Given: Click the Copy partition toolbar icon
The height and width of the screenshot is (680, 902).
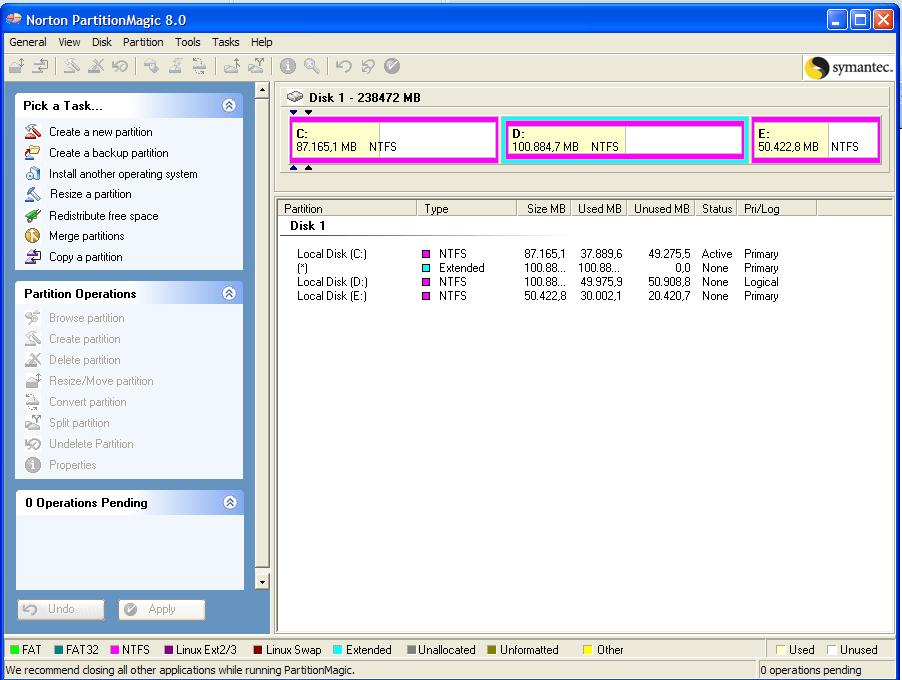Looking at the screenshot, I should [40, 66].
